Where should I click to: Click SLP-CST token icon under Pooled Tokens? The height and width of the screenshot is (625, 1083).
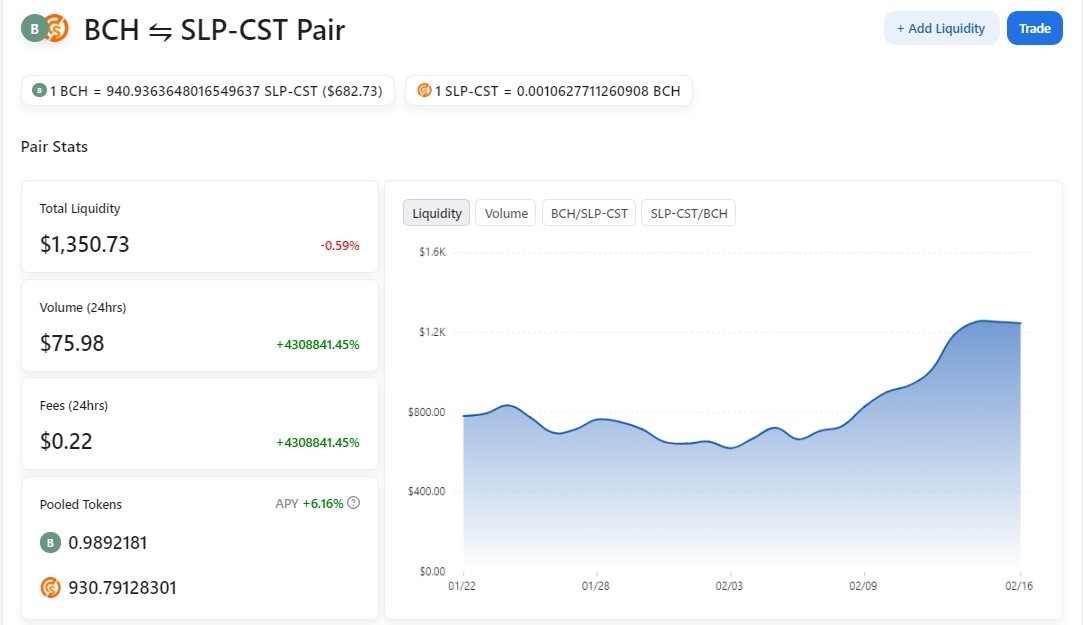click(x=50, y=588)
